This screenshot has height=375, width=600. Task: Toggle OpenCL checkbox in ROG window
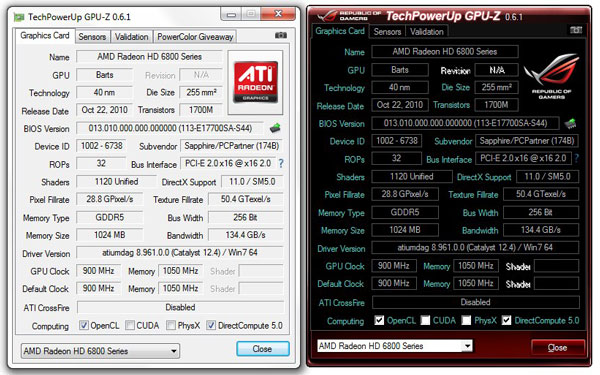[379, 320]
